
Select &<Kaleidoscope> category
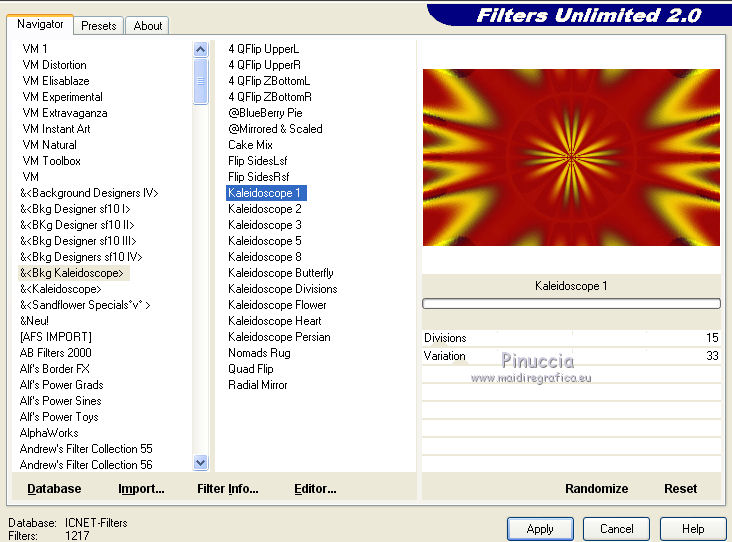click(60, 289)
